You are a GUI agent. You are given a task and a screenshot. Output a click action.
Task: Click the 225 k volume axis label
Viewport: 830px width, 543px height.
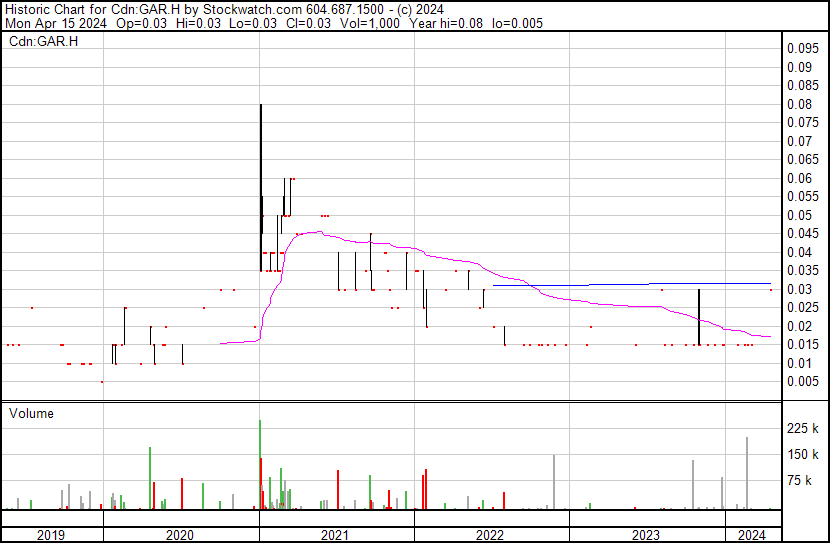[803, 428]
